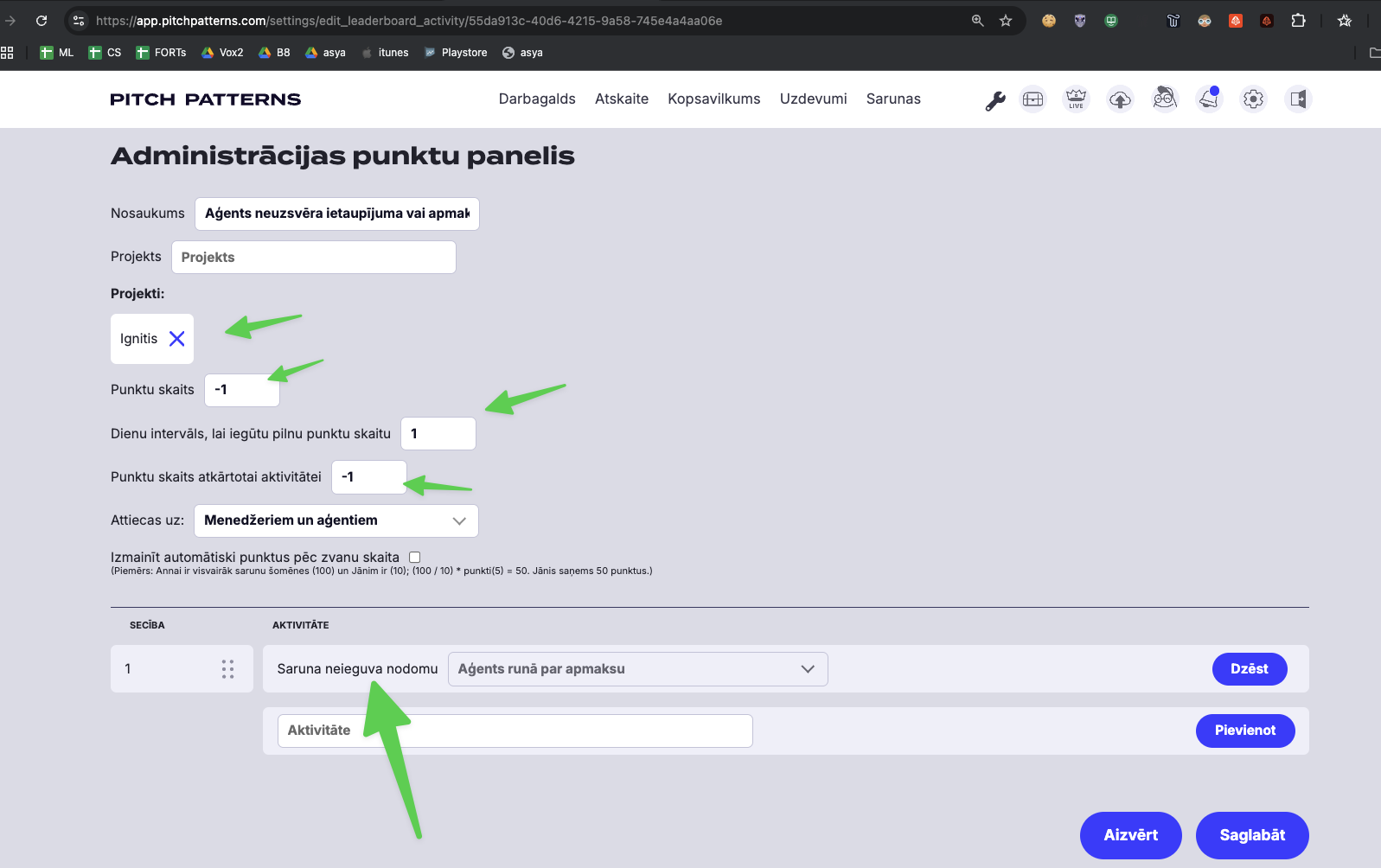Click the zoom magnifier icon in address bar
Image resolution: width=1381 pixels, height=868 pixels.
pyautogui.click(x=977, y=21)
